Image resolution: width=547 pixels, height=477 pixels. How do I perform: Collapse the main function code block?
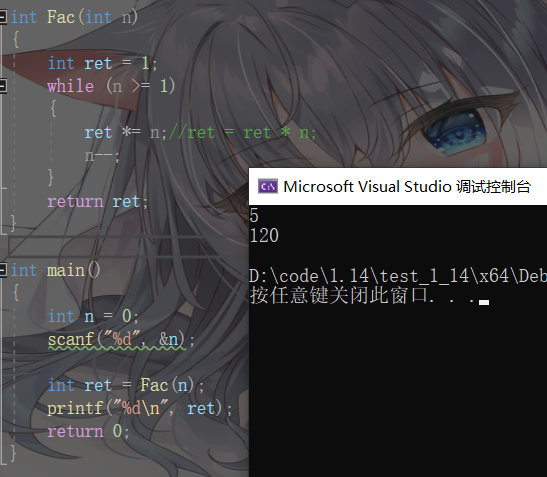pyautogui.click(x=3, y=270)
